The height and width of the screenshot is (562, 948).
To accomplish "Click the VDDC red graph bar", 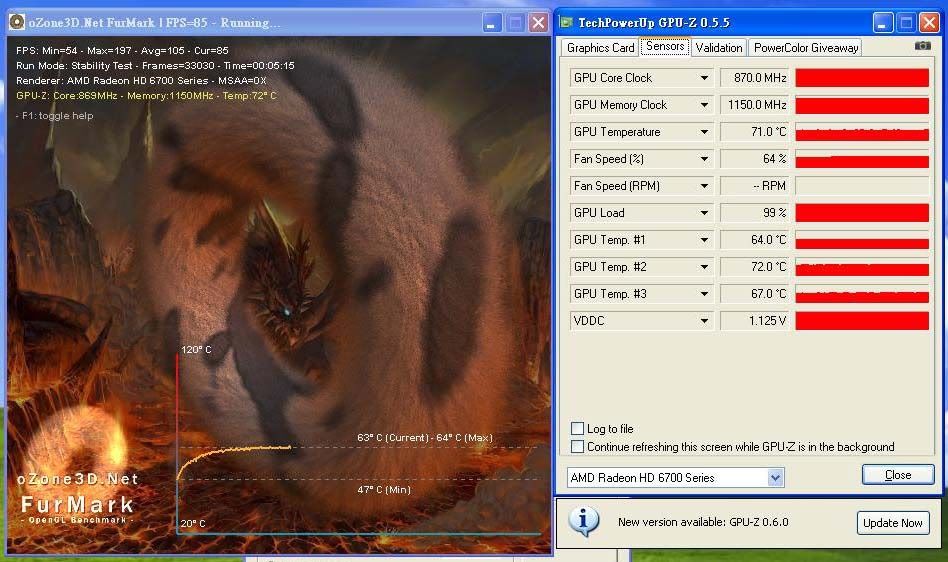I will [x=862, y=321].
